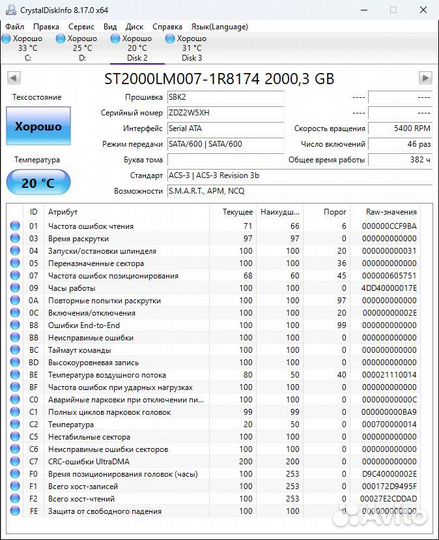Select the Disk 3 tab
Image resolution: width=439 pixels, height=540 pixels.
point(192,48)
